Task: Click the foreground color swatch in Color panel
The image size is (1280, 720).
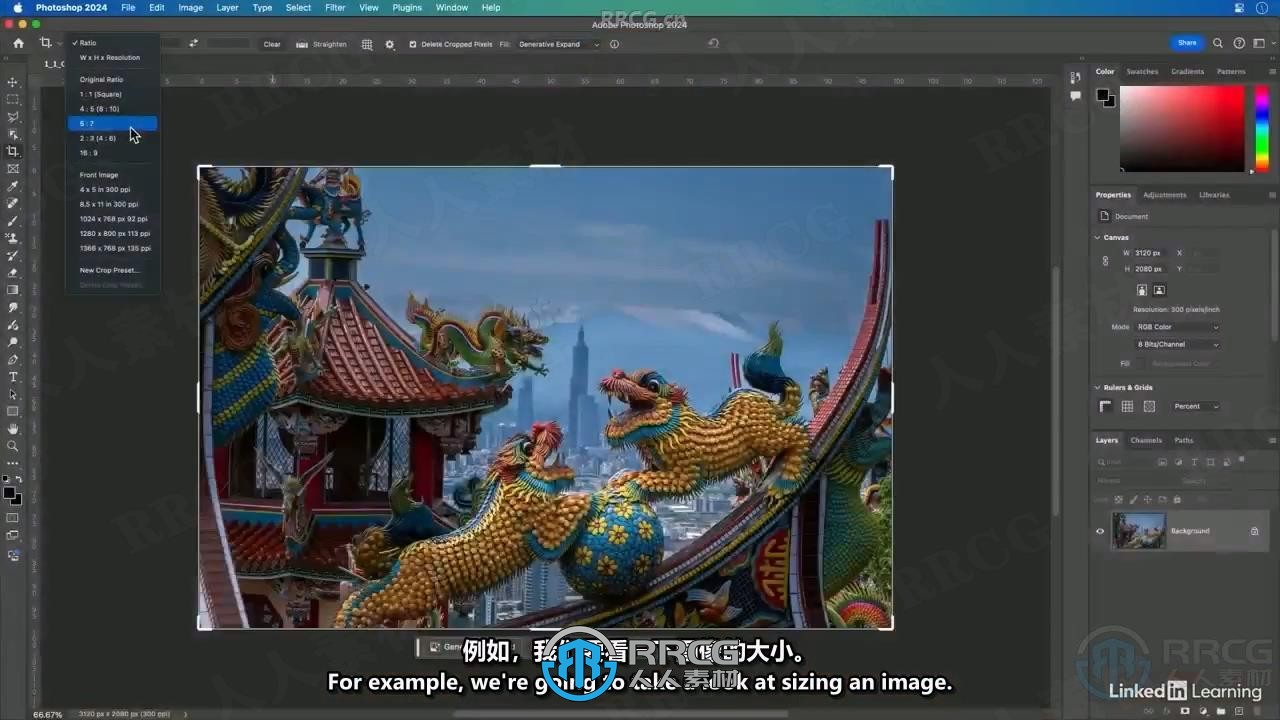Action: (1103, 95)
